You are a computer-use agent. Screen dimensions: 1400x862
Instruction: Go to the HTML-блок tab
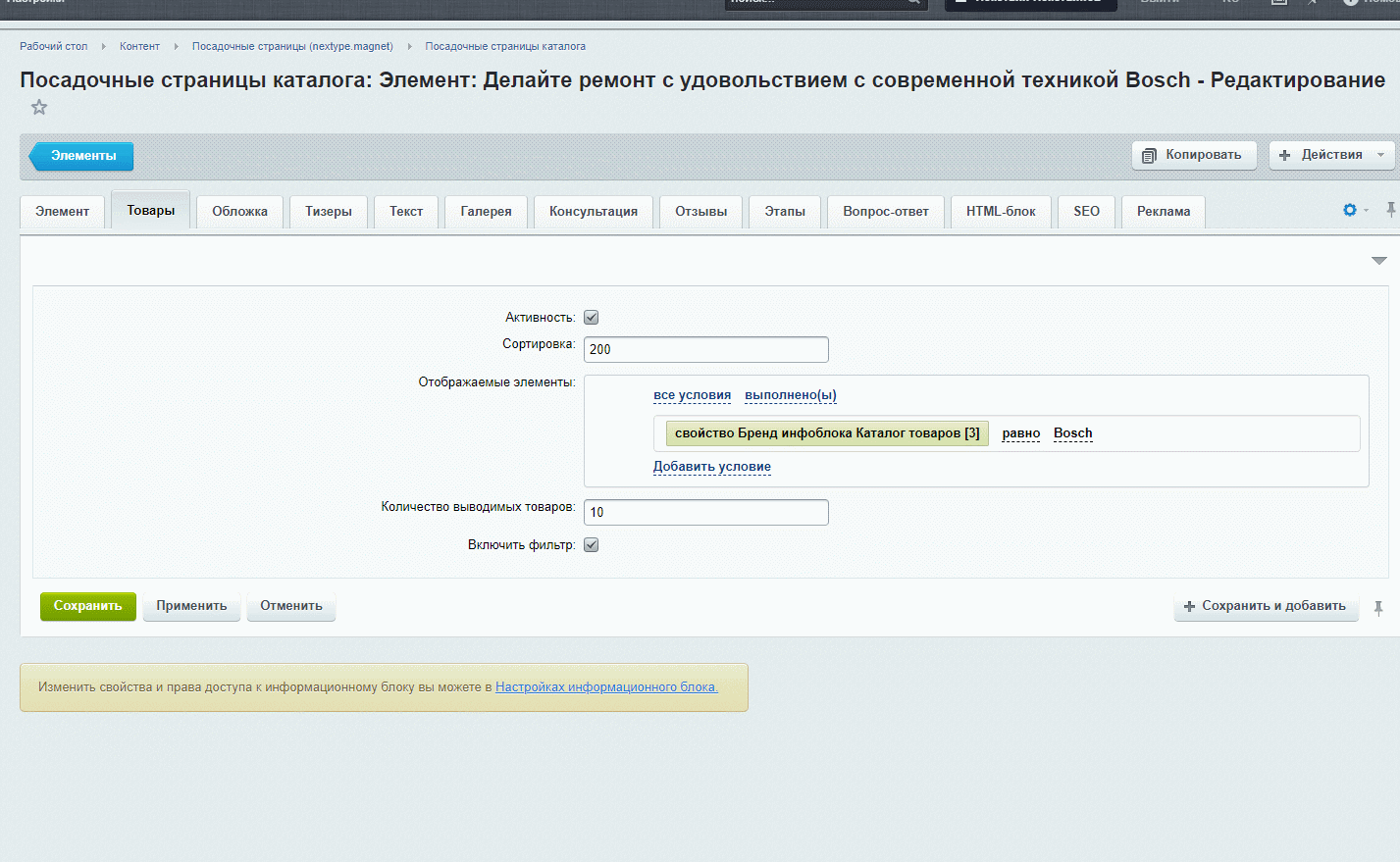tap(1001, 212)
